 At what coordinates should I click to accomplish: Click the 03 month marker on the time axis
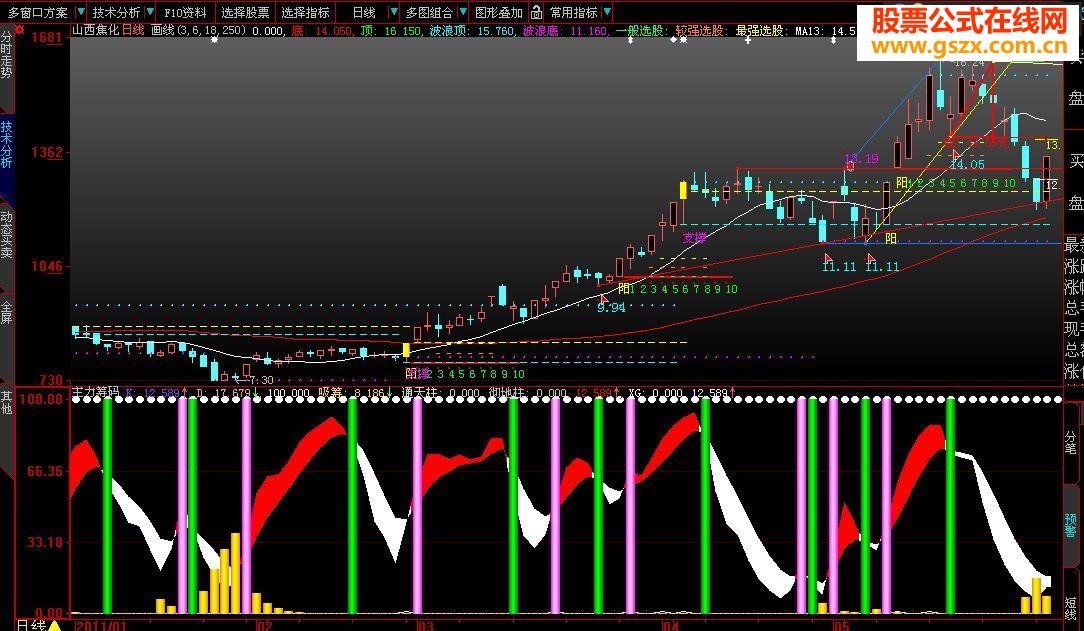coord(424,625)
